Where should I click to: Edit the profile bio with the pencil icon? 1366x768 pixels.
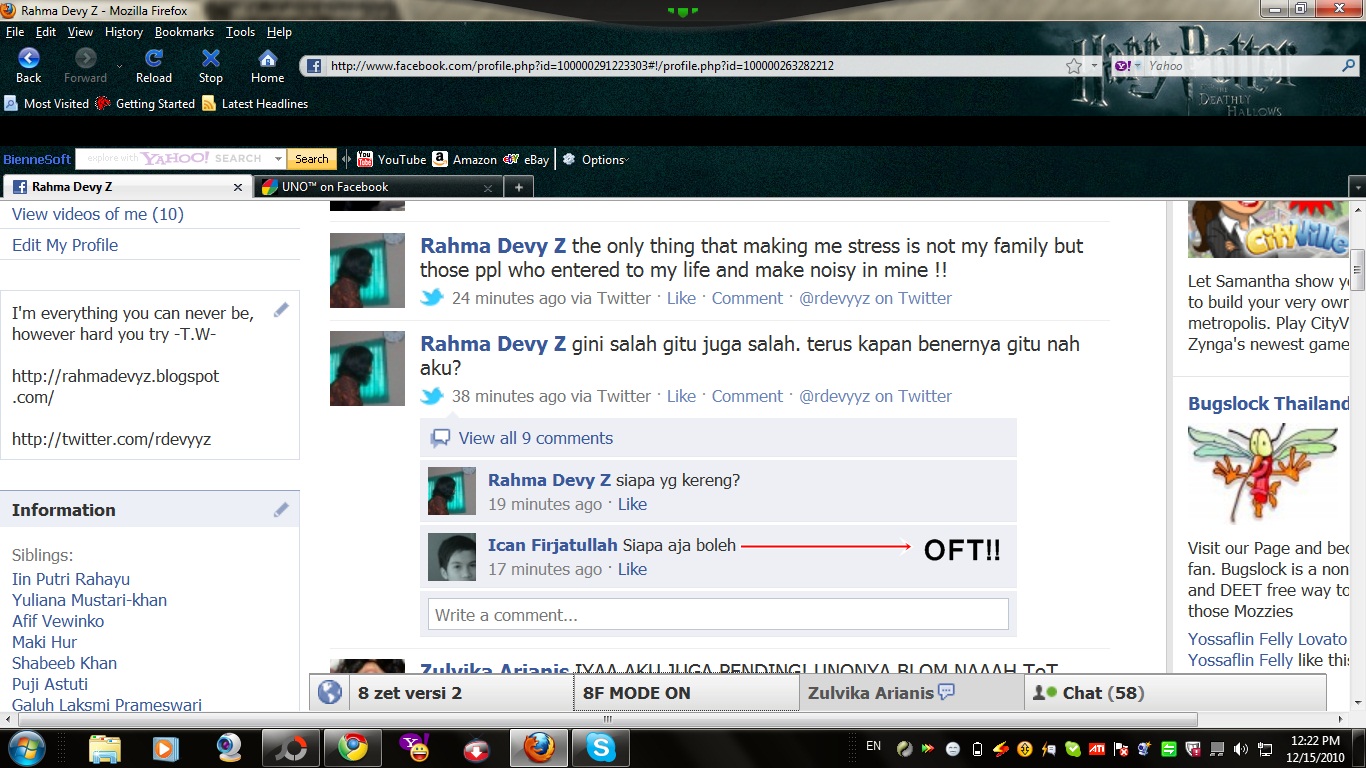[281, 310]
